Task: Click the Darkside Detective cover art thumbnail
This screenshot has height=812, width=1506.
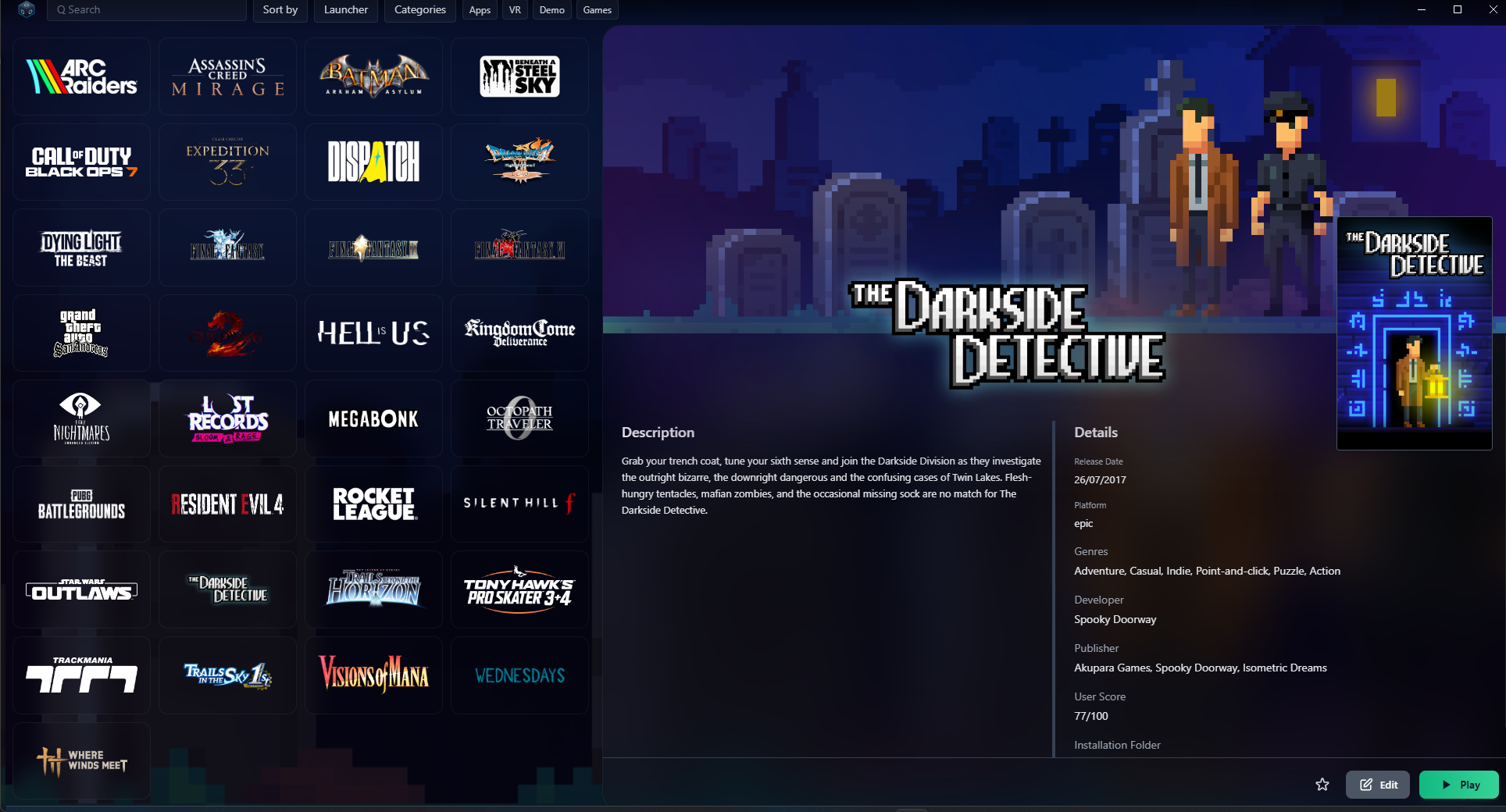Action: (x=1414, y=333)
